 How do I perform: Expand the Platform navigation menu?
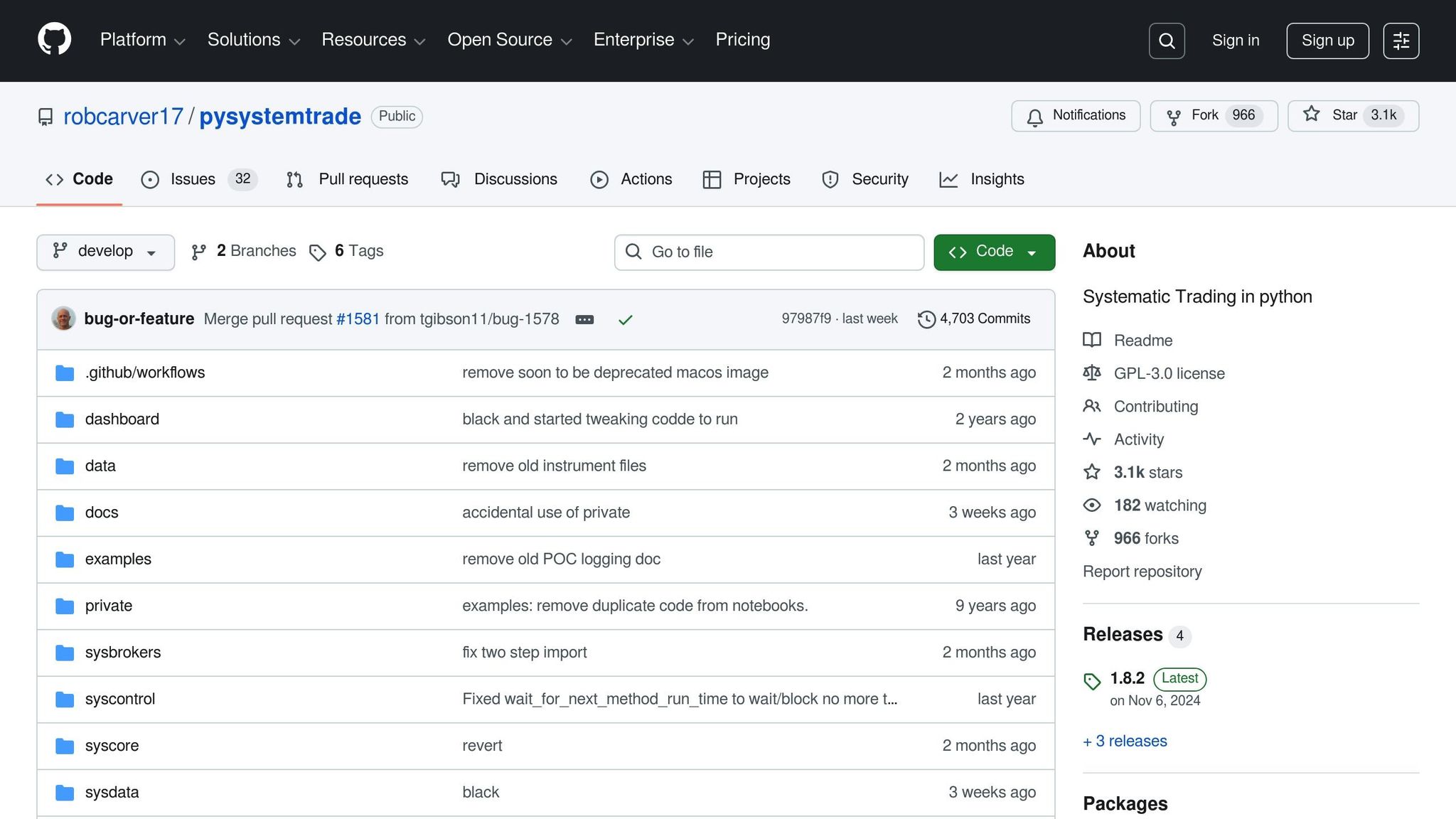click(142, 40)
